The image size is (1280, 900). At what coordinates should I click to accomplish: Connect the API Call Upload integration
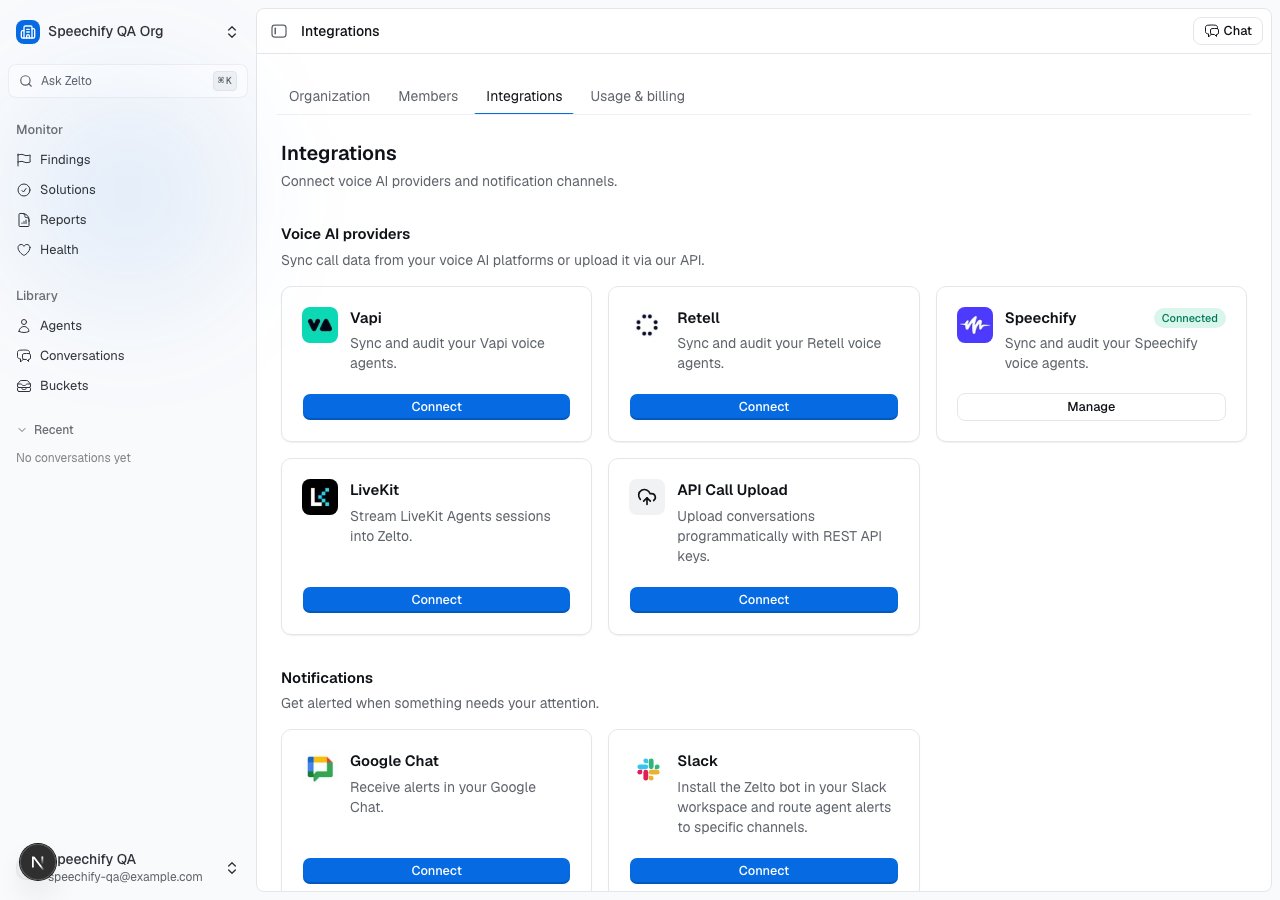(764, 600)
